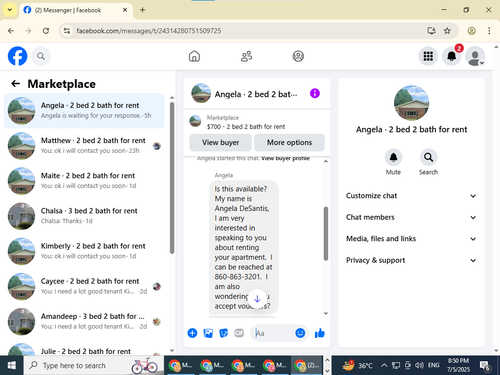Open emoji picker smiley
This screenshot has height=375, width=500.
point(300,333)
